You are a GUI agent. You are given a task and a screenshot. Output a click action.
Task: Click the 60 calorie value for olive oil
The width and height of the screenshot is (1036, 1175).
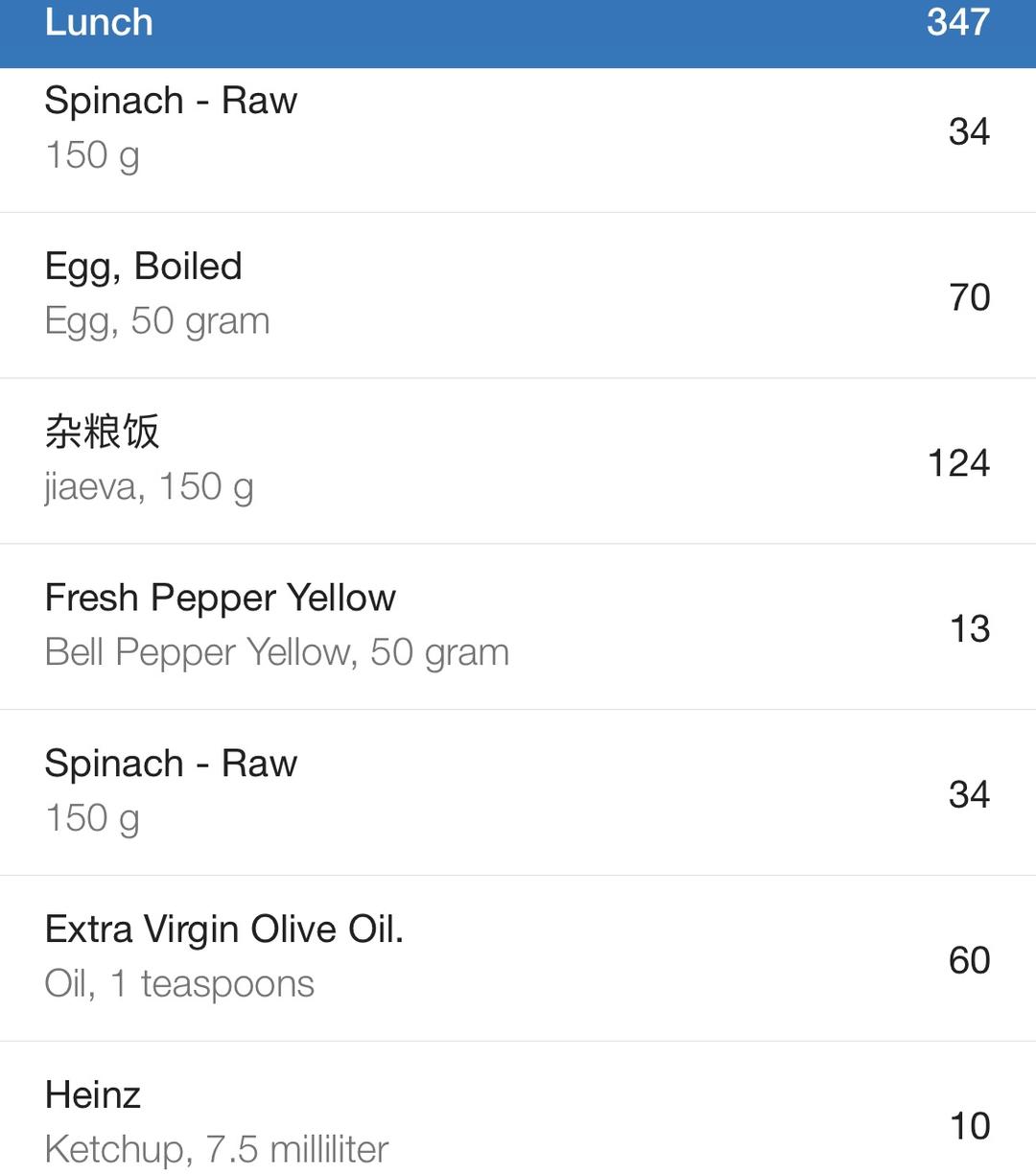coord(969,960)
